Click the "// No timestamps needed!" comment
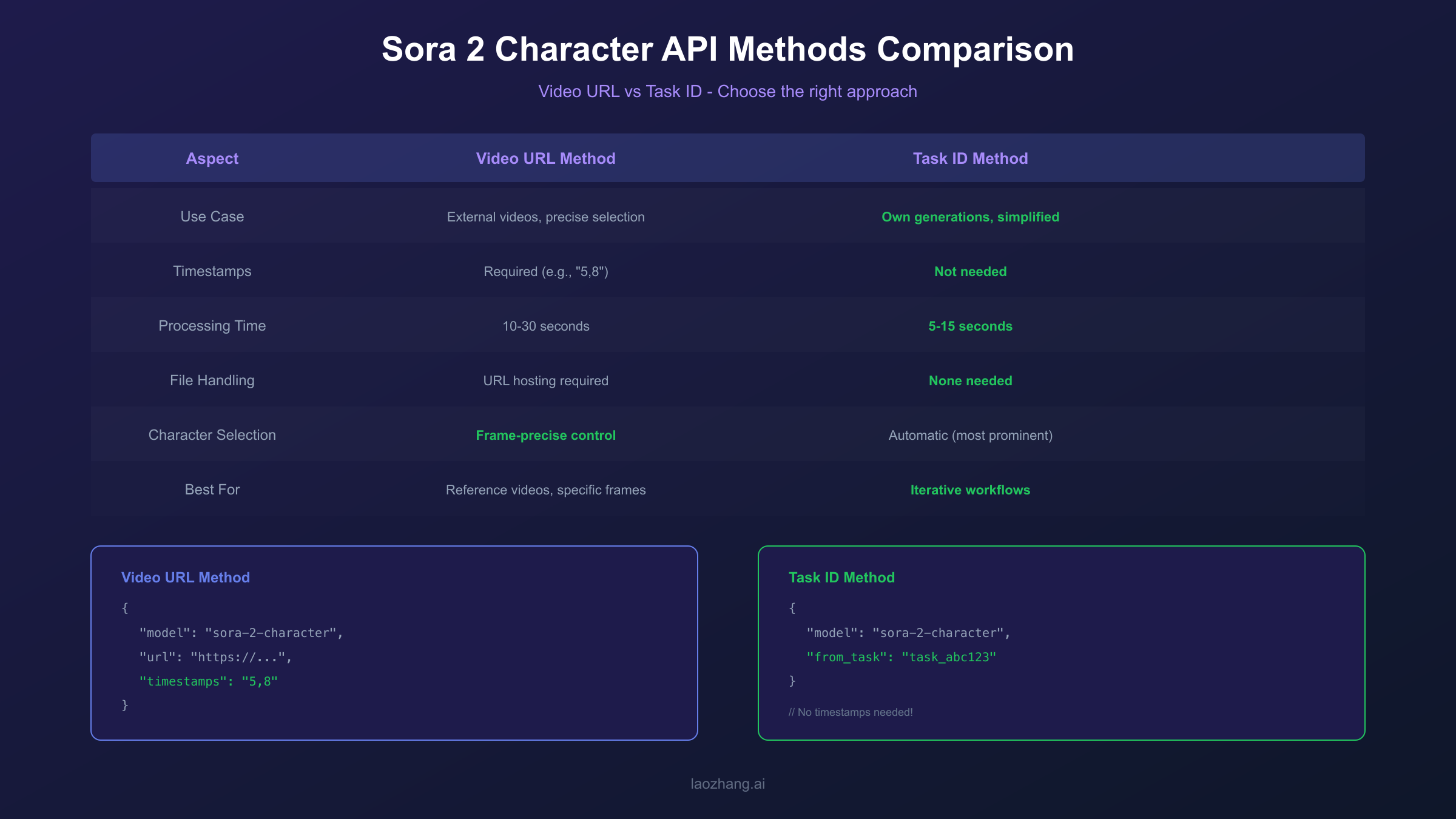 pyautogui.click(x=851, y=712)
